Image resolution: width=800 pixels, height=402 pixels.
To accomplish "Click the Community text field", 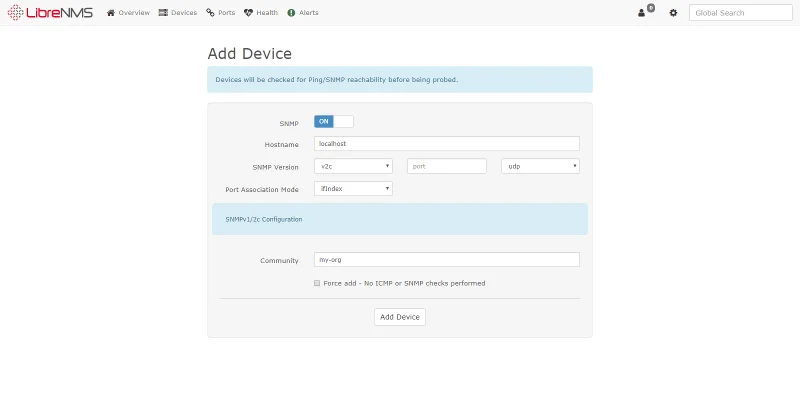I will point(446,259).
